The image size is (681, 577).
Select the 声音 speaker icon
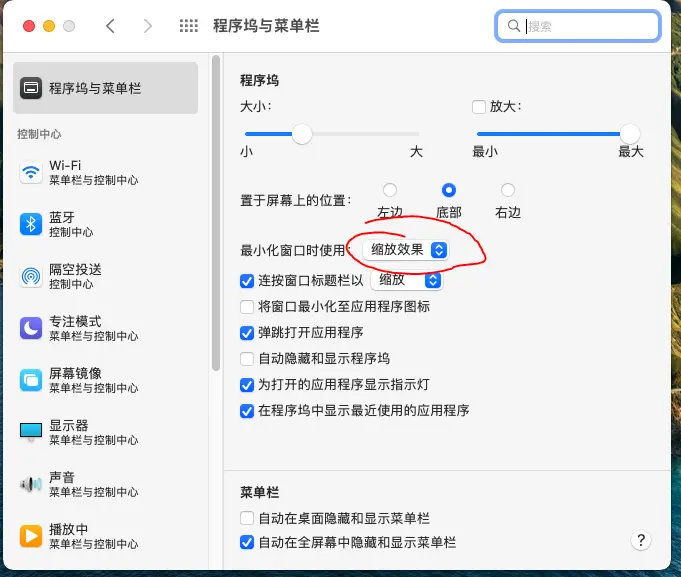(x=31, y=484)
